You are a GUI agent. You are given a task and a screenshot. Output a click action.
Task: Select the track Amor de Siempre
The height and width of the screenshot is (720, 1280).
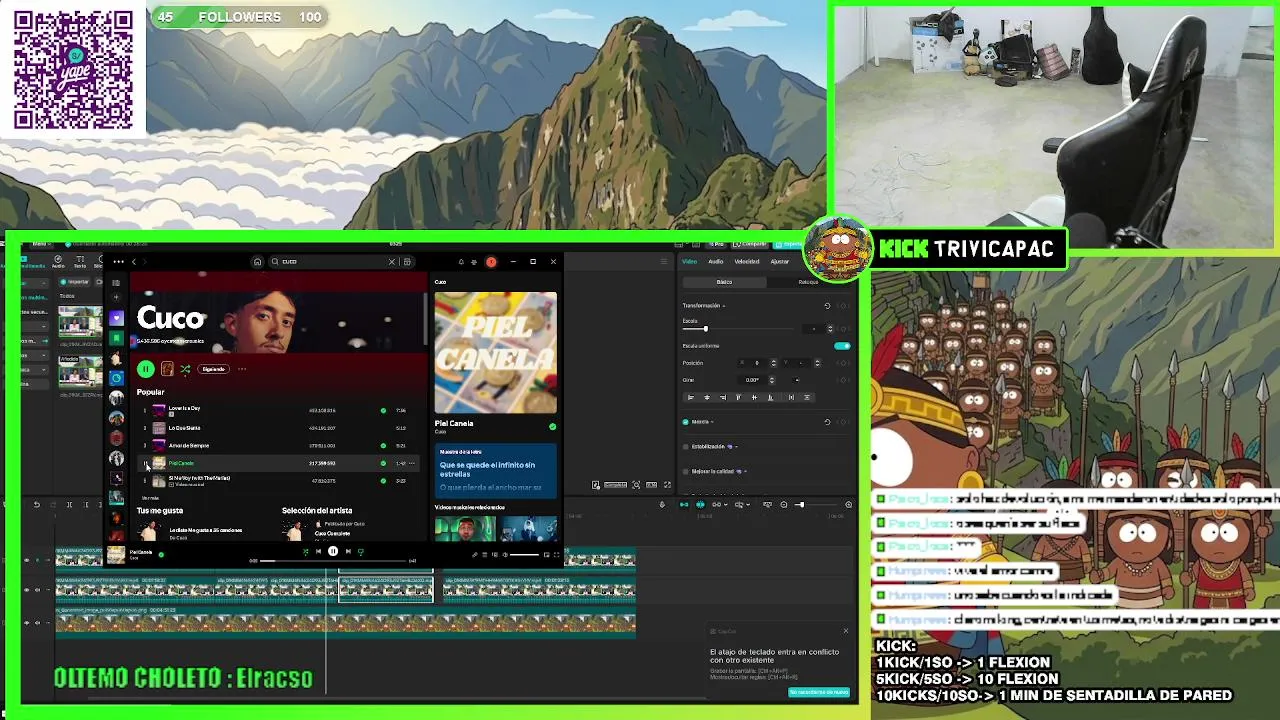coord(189,445)
